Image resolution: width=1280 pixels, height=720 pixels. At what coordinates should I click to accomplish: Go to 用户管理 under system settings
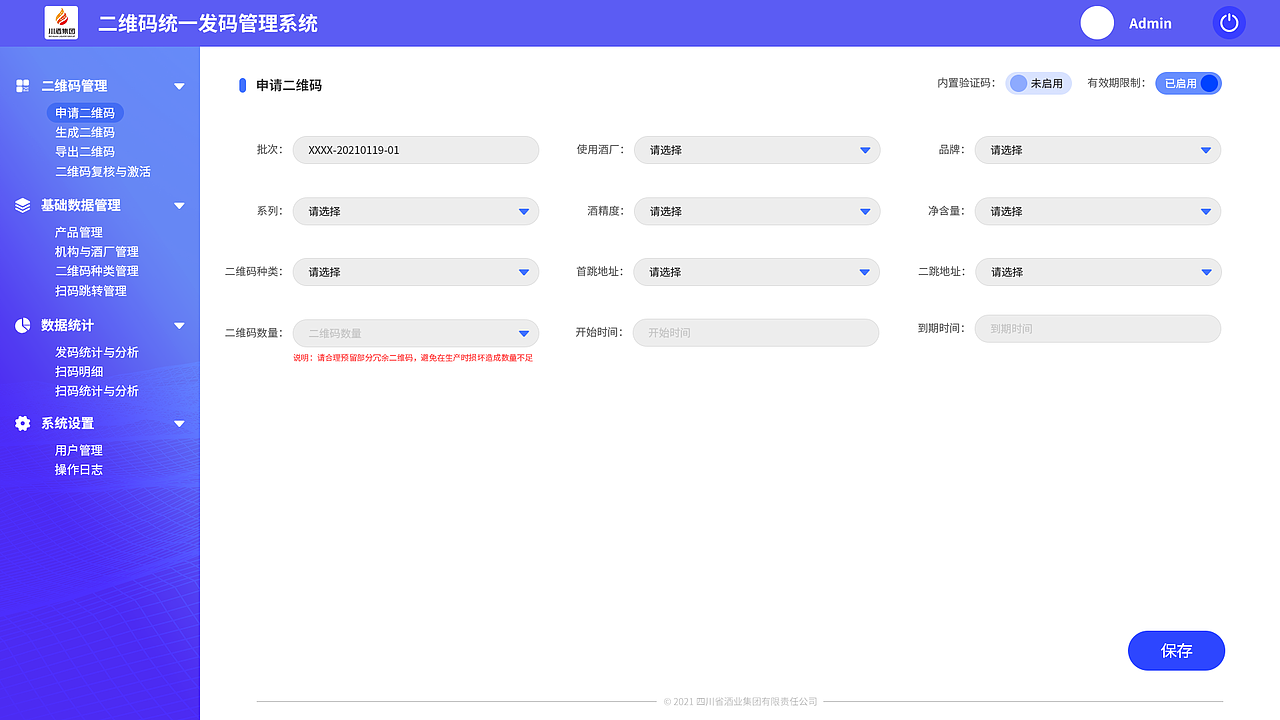pyautogui.click(x=79, y=450)
